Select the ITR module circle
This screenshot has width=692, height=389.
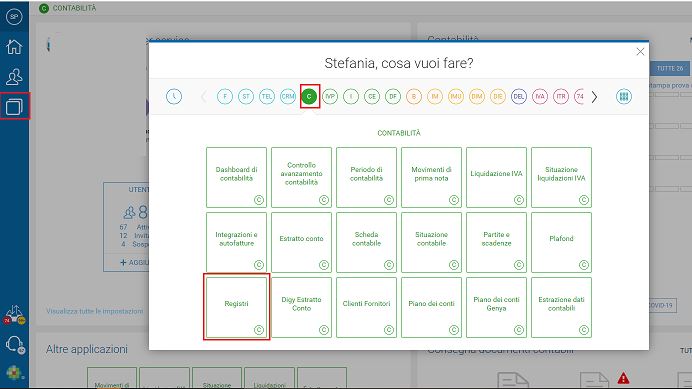pos(561,96)
